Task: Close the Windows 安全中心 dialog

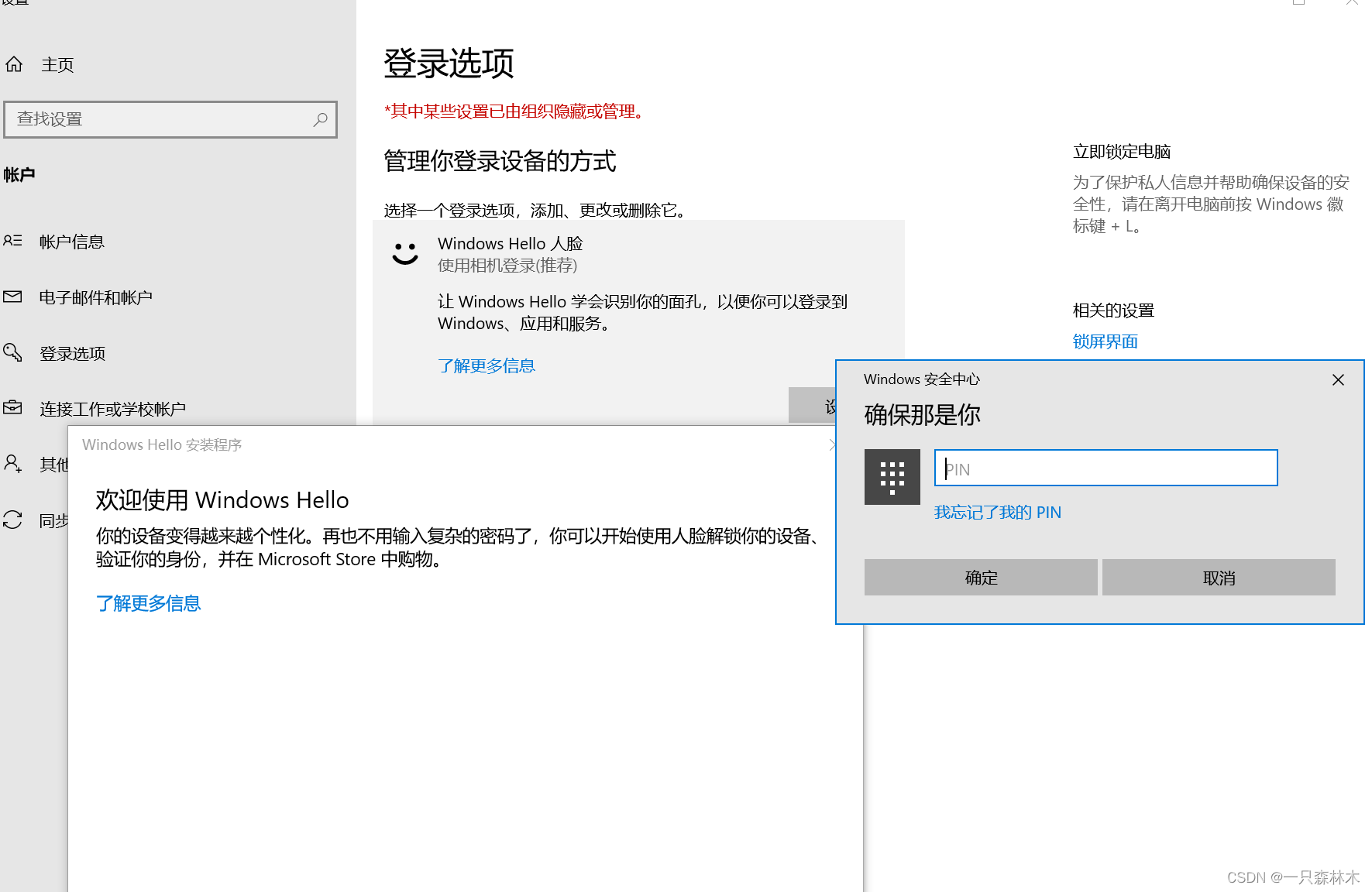Action: [1338, 379]
